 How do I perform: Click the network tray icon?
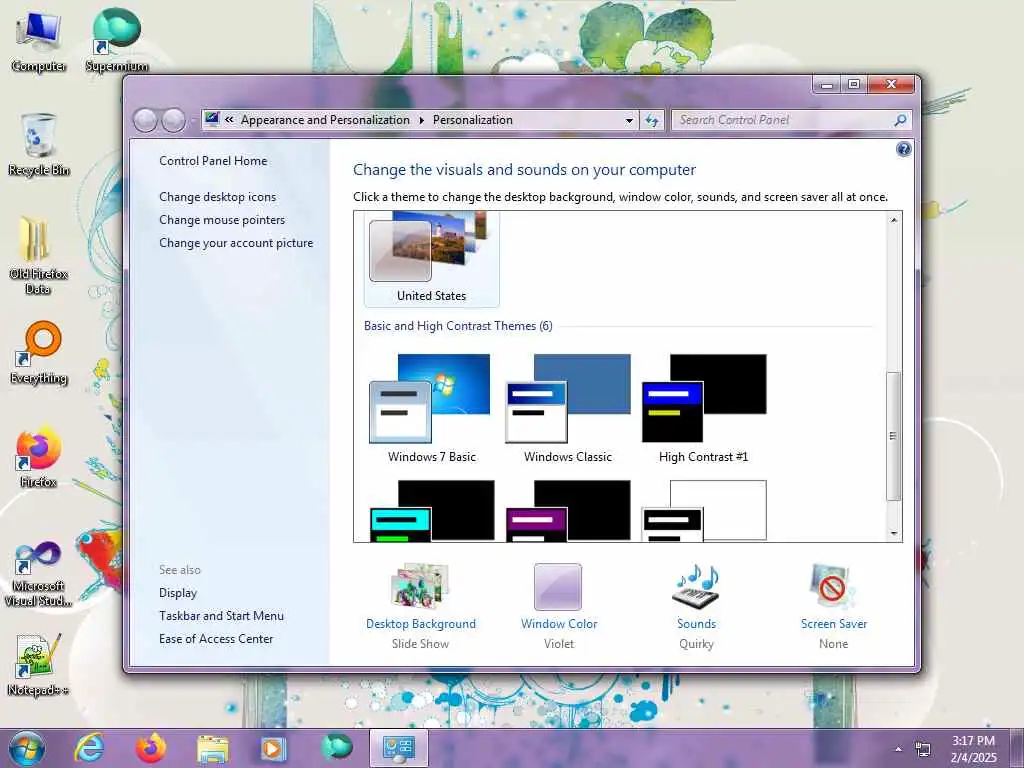(x=923, y=750)
